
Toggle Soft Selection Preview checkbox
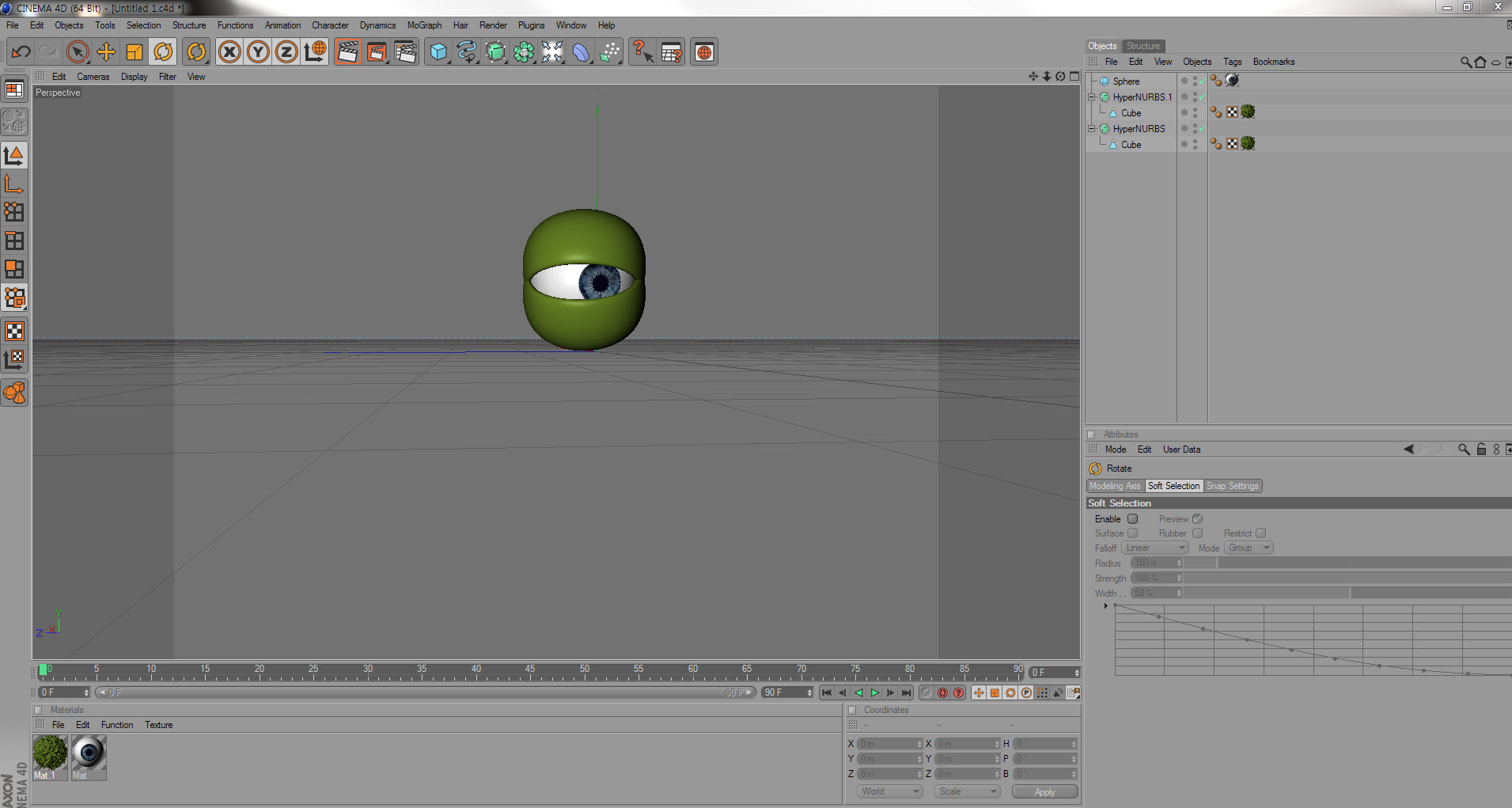click(x=1197, y=519)
